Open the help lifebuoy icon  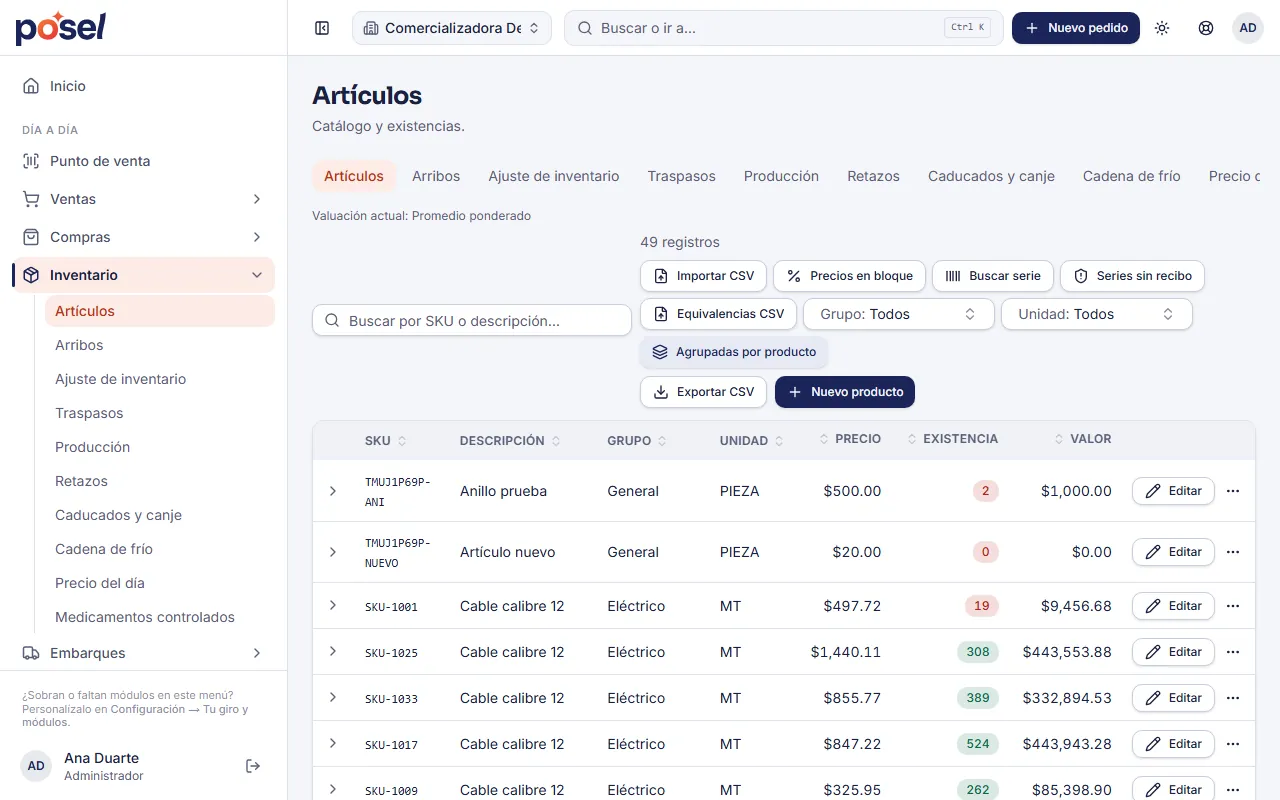[1206, 28]
